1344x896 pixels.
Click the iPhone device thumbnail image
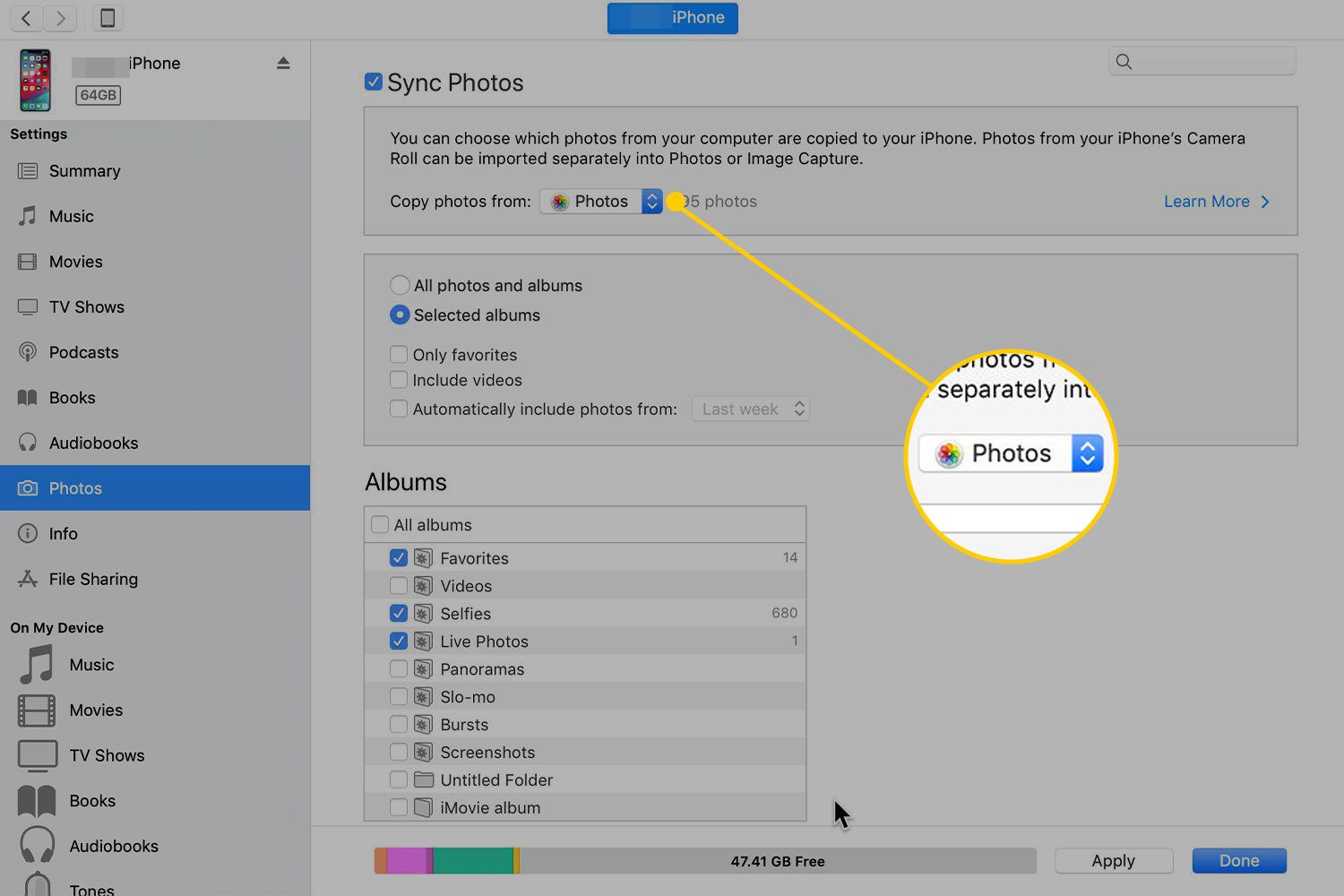coord(36,81)
